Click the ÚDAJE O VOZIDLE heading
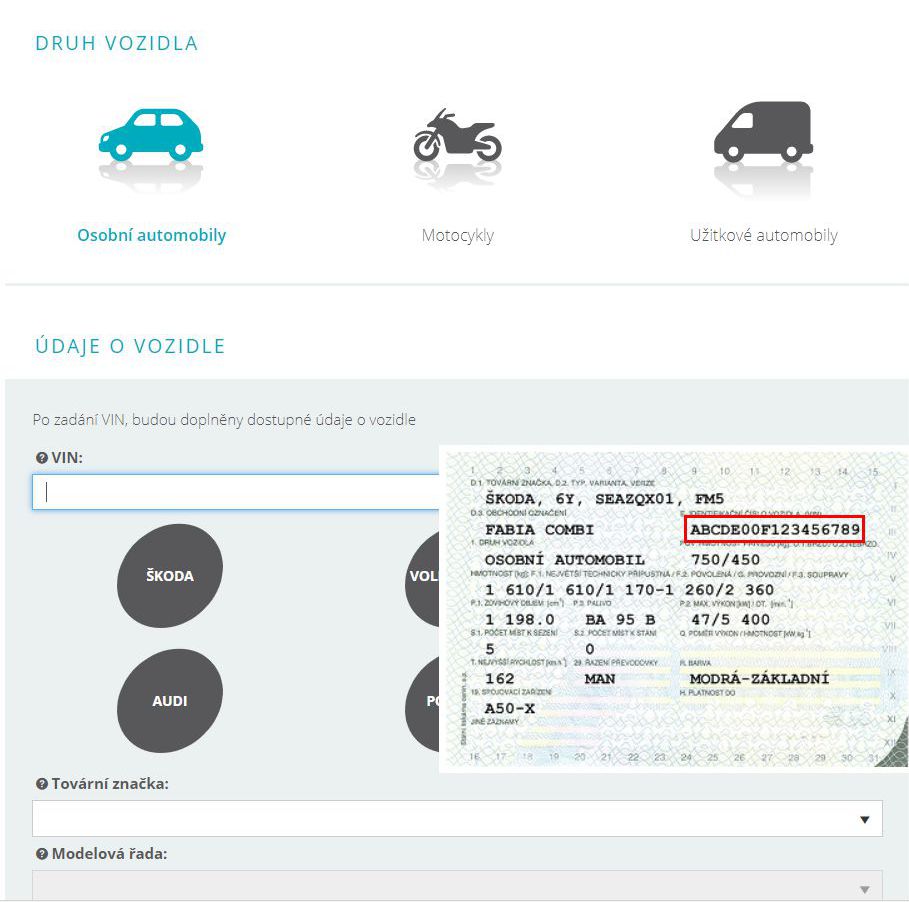The width and height of the screenshot is (909, 902). click(130, 347)
